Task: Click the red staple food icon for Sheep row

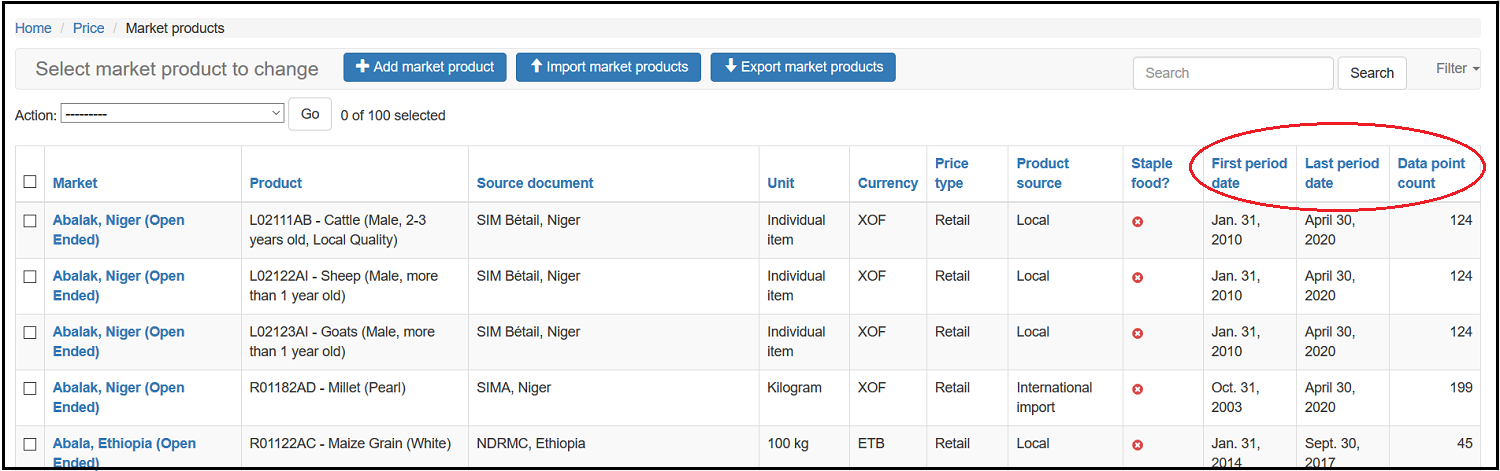Action: 1137,277
